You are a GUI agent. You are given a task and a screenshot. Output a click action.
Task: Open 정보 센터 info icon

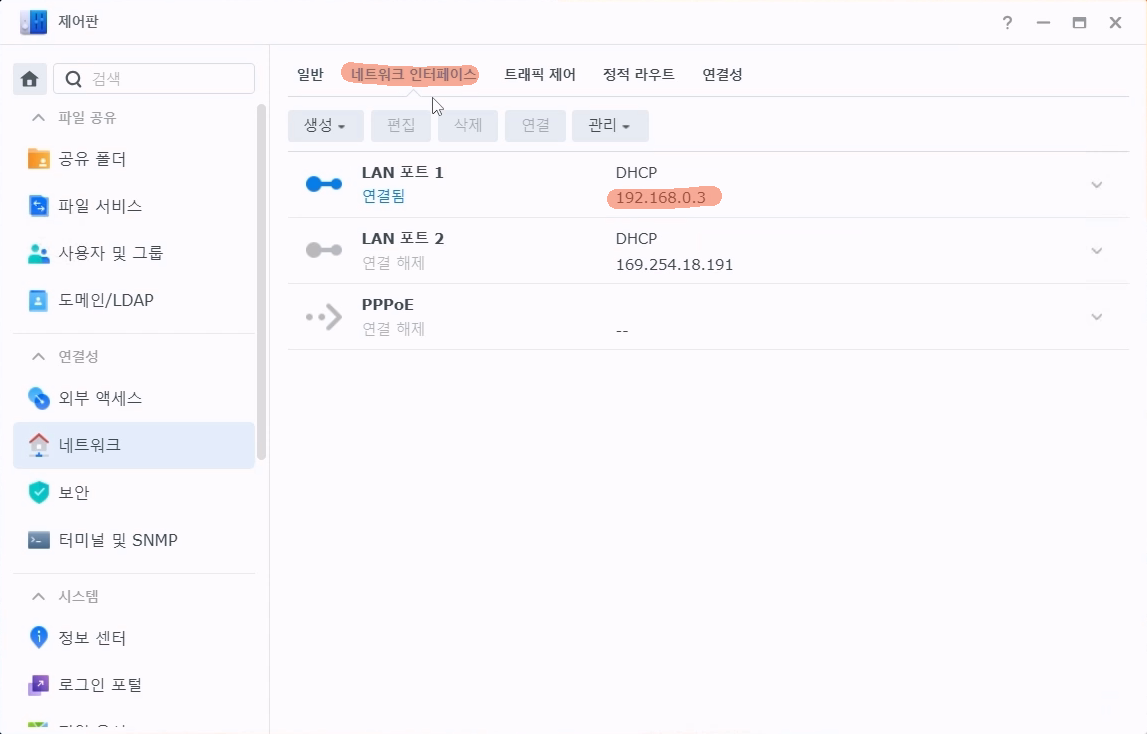pyautogui.click(x=39, y=637)
